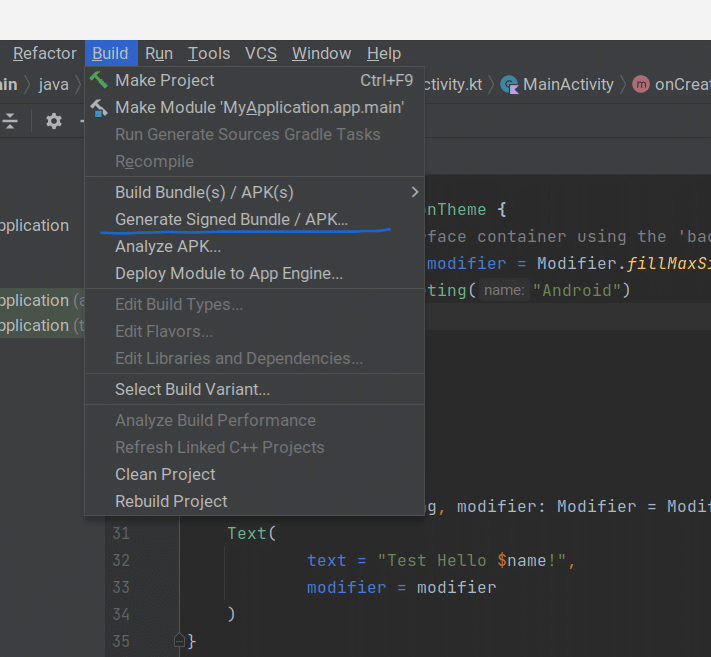Click the collapse all icon in project panel

(10, 121)
